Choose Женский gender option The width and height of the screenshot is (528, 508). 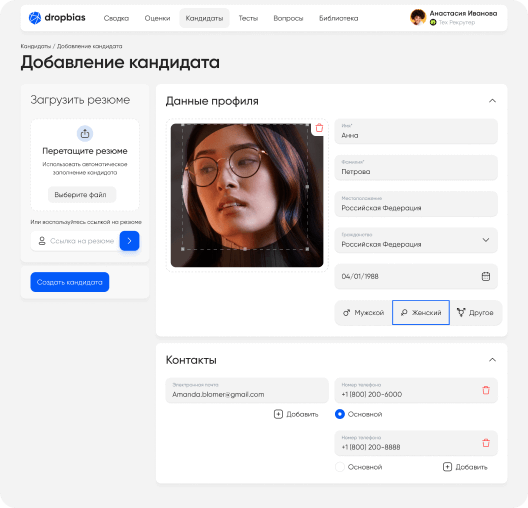pyautogui.click(x=421, y=313)
